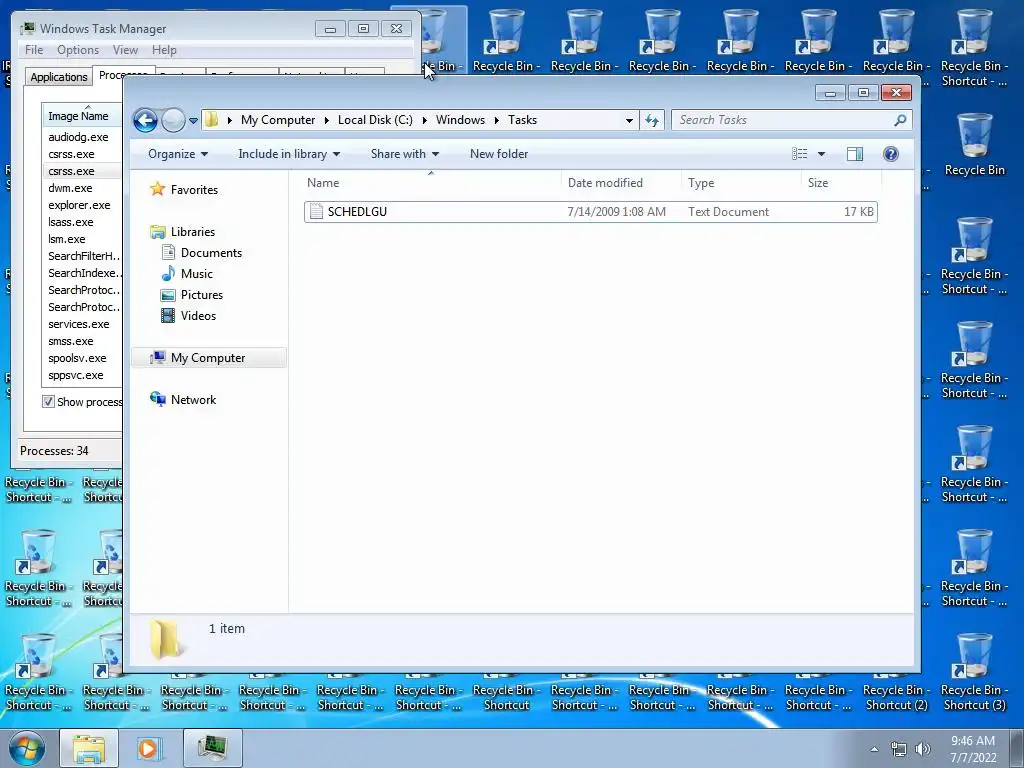Image resolution: width=1024 pixels, height=768 pixels.
Task: Open Windows Explorer from the taskbar
Action: point(89,748)
